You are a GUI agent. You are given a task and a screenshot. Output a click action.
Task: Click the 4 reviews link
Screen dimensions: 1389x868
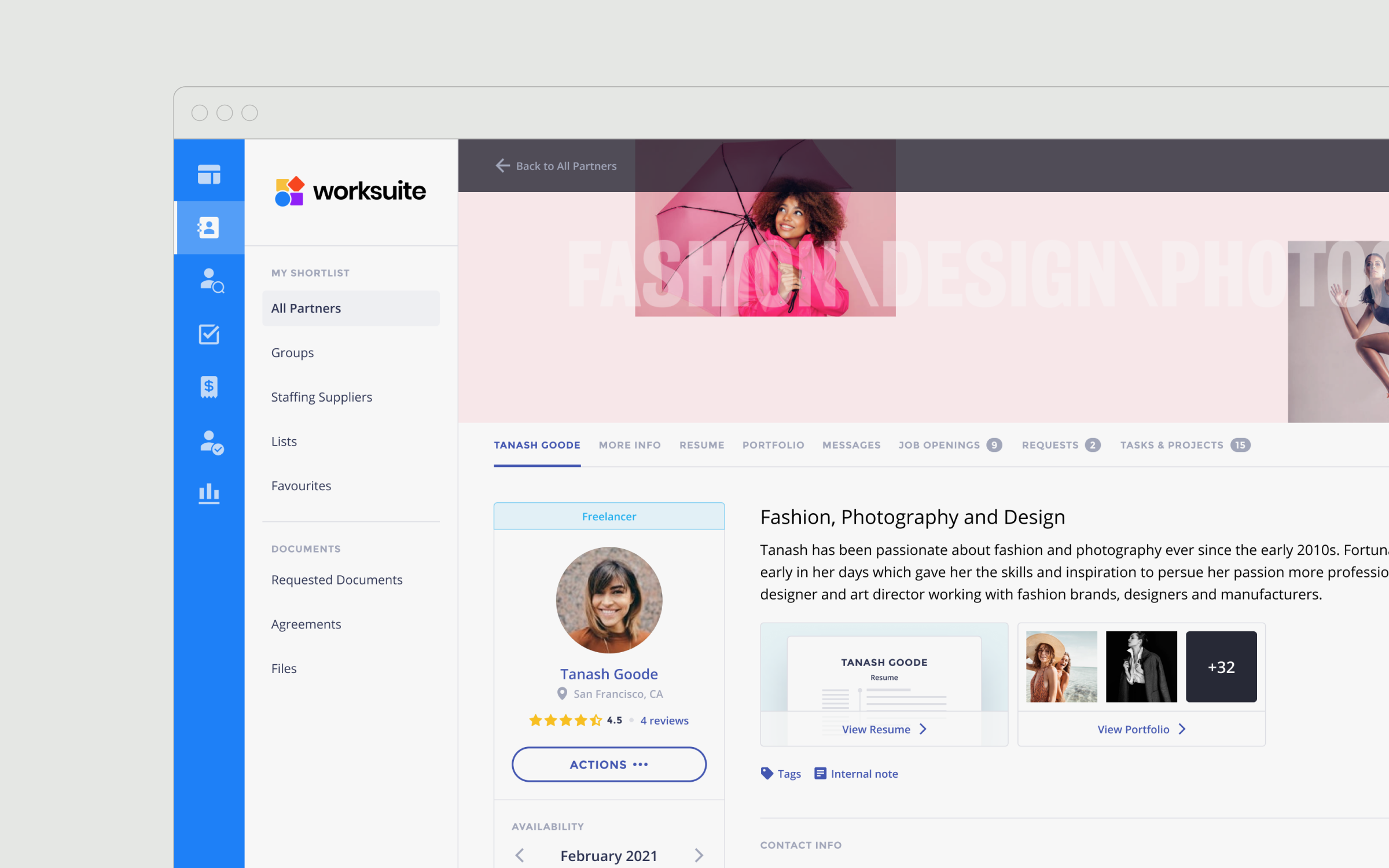click(x=664, y=720)
